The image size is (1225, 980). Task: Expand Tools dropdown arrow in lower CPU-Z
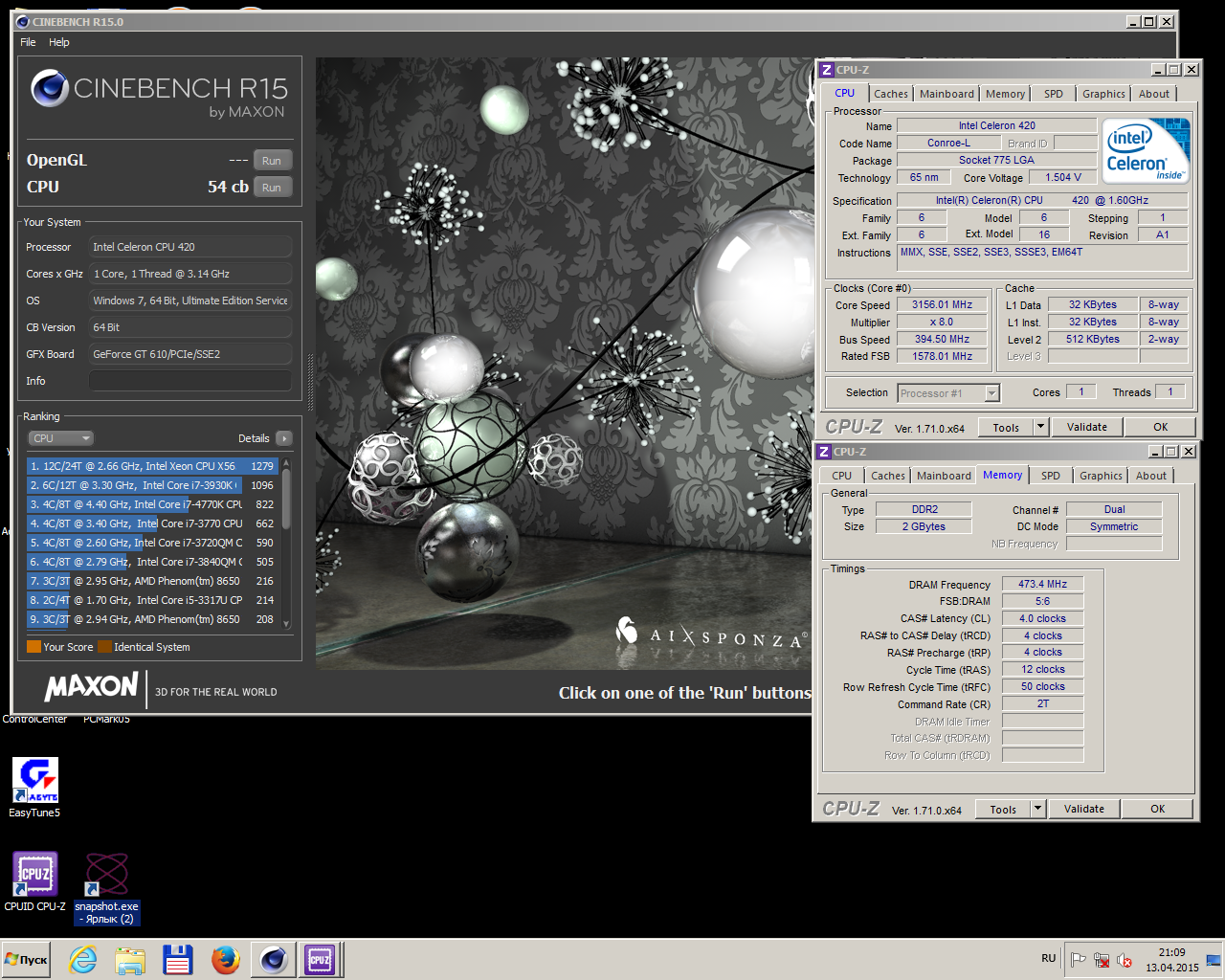tap(1038, 810)
